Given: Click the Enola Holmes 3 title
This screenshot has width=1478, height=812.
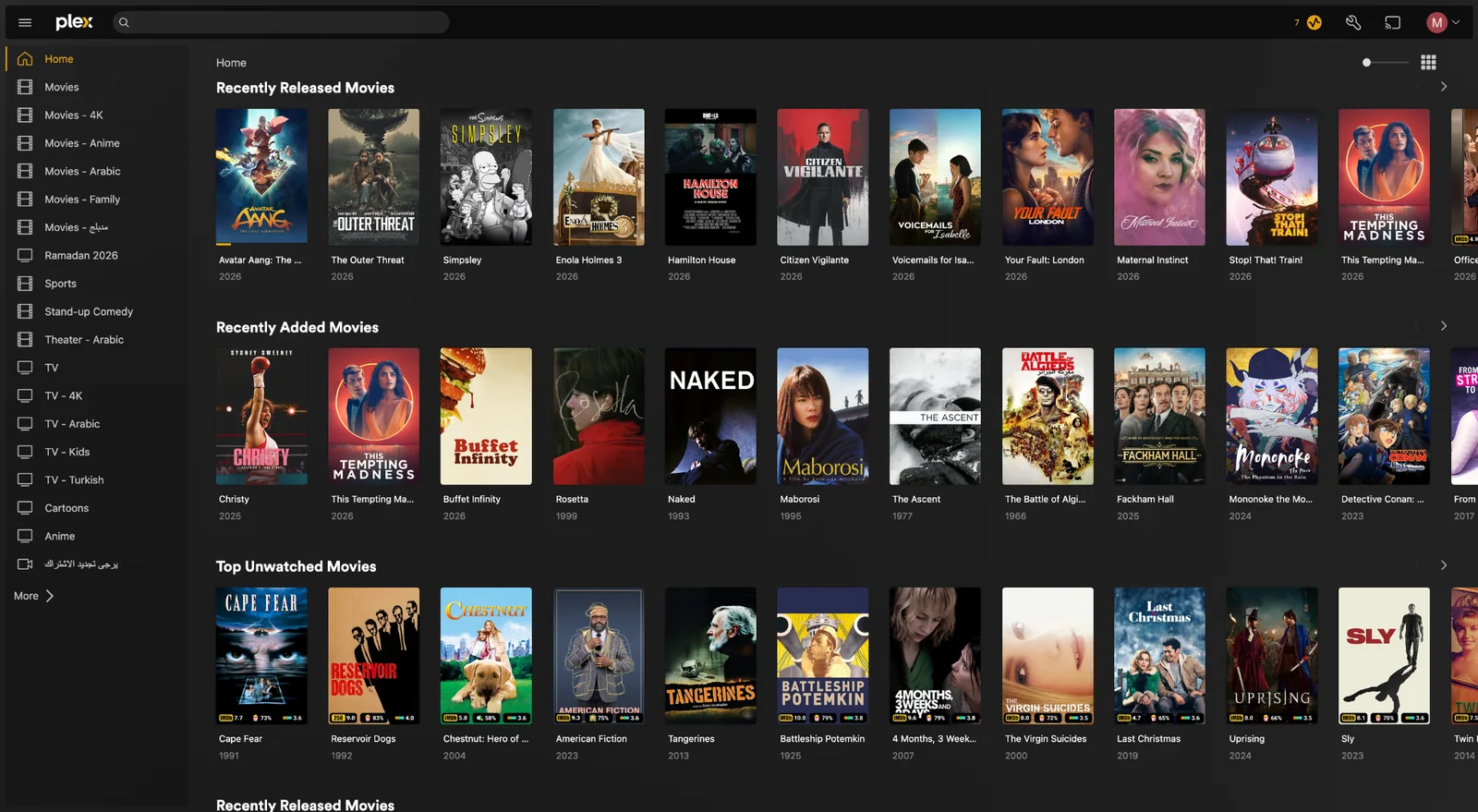Looking at the screenshot, I should tap(588, 261).
